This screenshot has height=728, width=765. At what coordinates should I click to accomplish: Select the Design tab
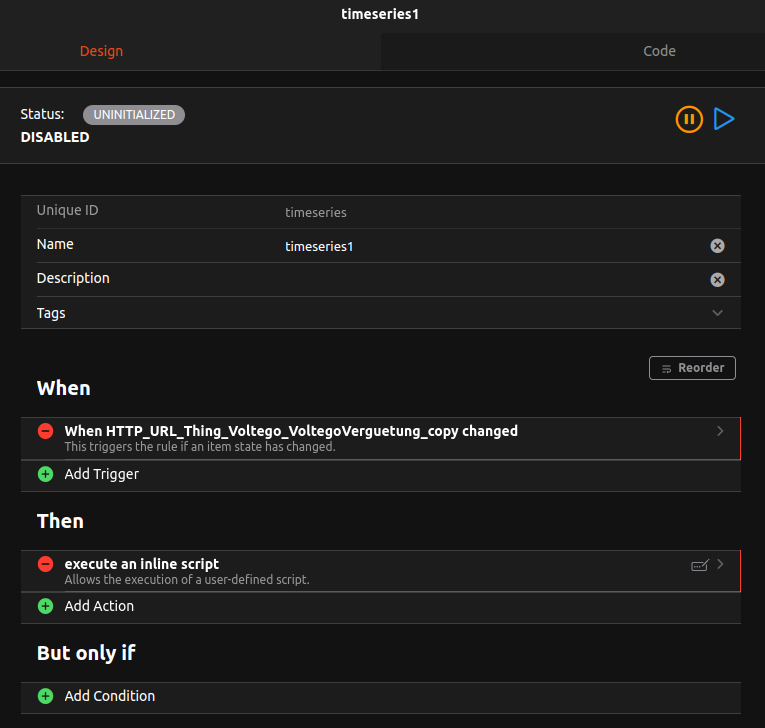(x=101, y=51)
